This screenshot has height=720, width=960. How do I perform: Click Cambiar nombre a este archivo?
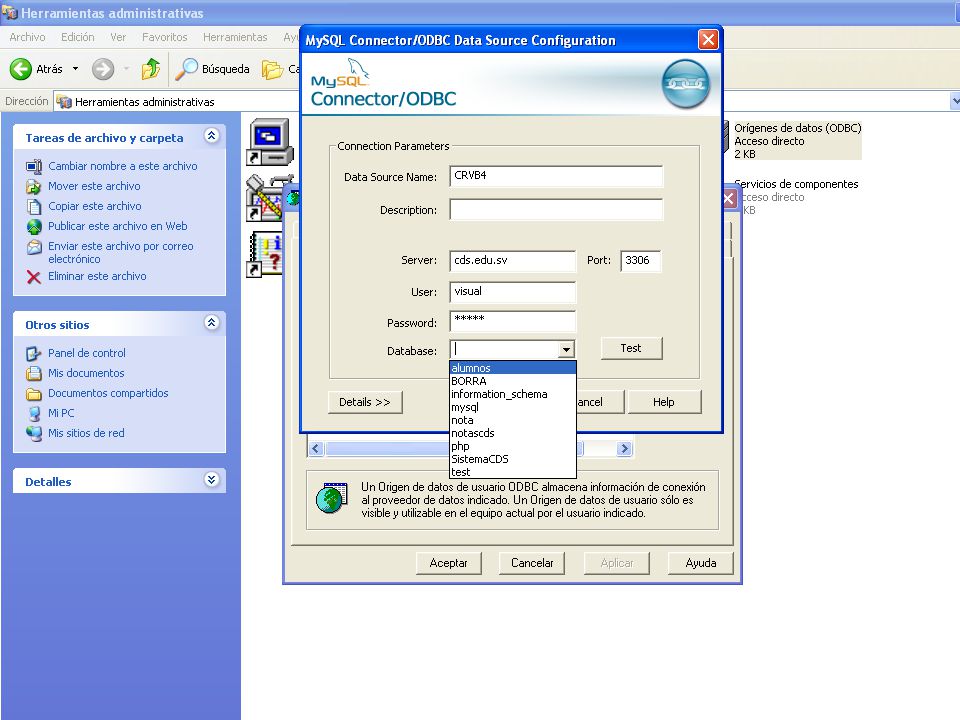click(x=122, y=166)
